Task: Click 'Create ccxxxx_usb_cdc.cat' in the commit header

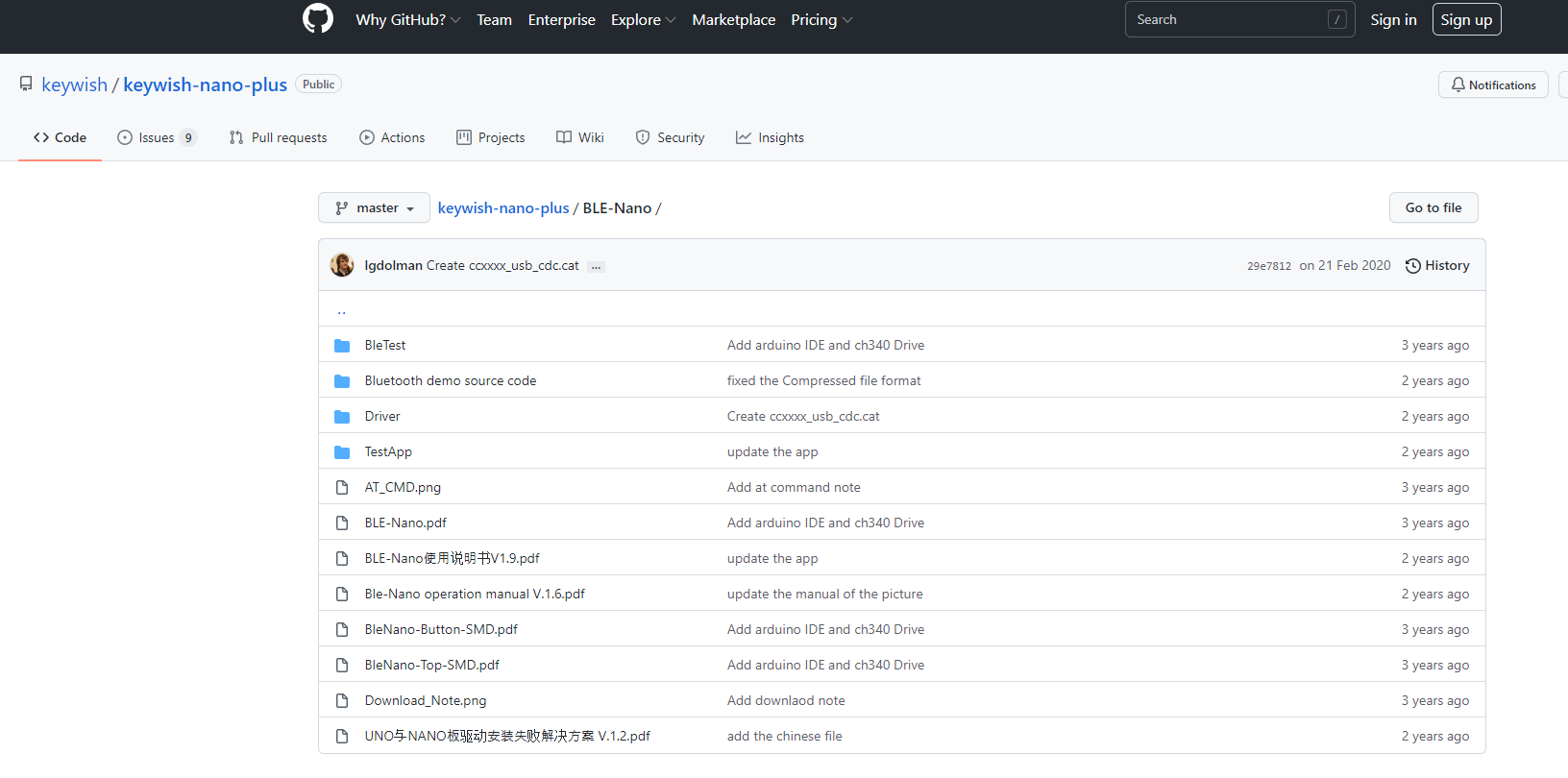Action: point(502,265)
